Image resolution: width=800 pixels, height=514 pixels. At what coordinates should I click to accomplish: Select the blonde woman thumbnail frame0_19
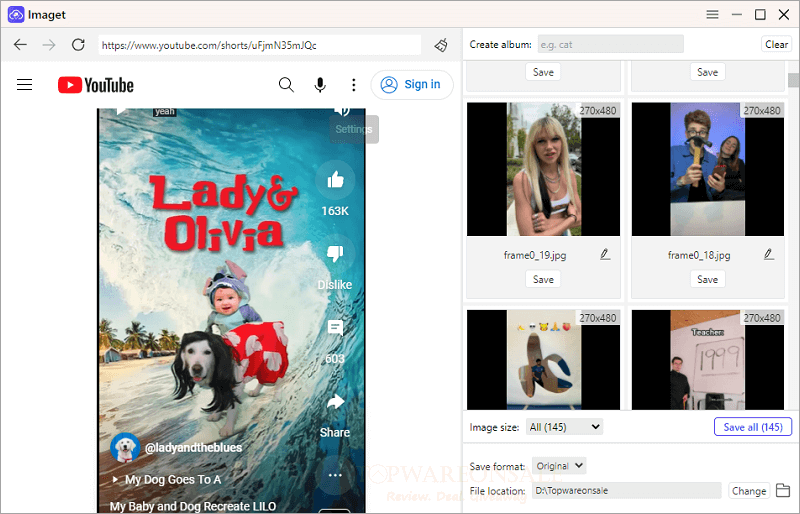coord(543,169)
